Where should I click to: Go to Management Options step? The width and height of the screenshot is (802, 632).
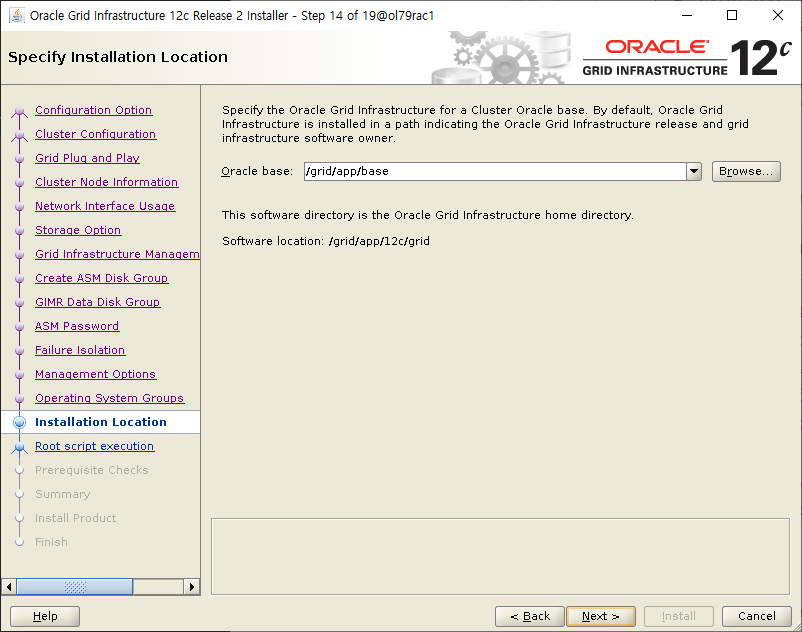tap(95, 374)
